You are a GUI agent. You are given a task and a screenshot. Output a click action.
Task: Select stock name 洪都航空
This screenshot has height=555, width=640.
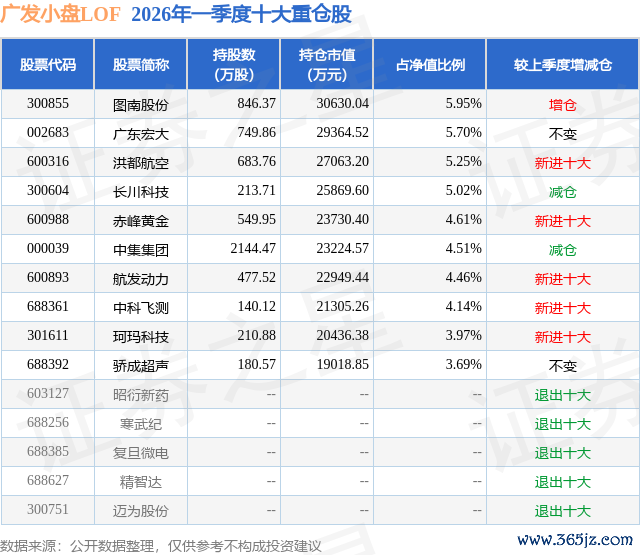pos(141,163)
